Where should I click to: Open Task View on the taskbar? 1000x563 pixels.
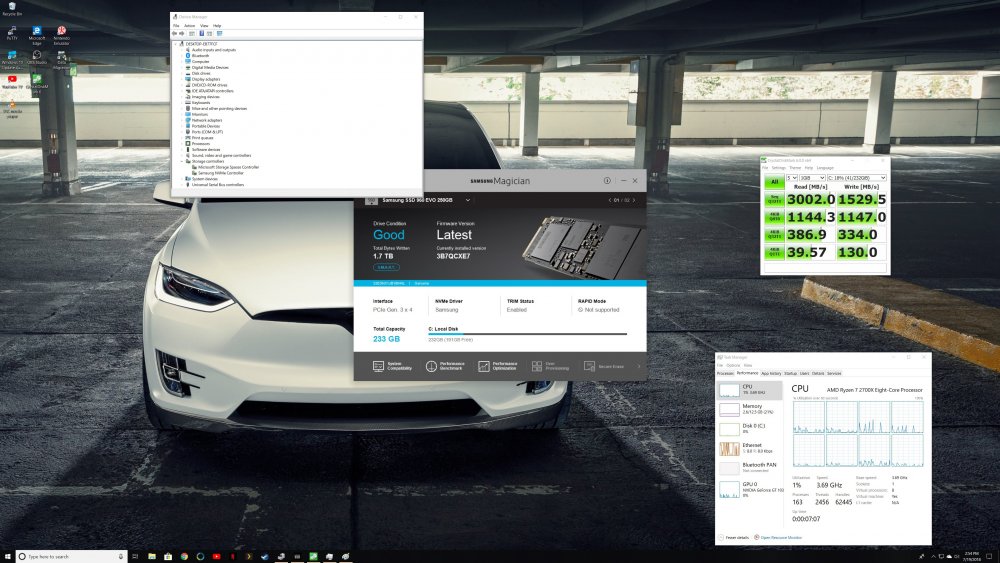click(x=135, y=556)
